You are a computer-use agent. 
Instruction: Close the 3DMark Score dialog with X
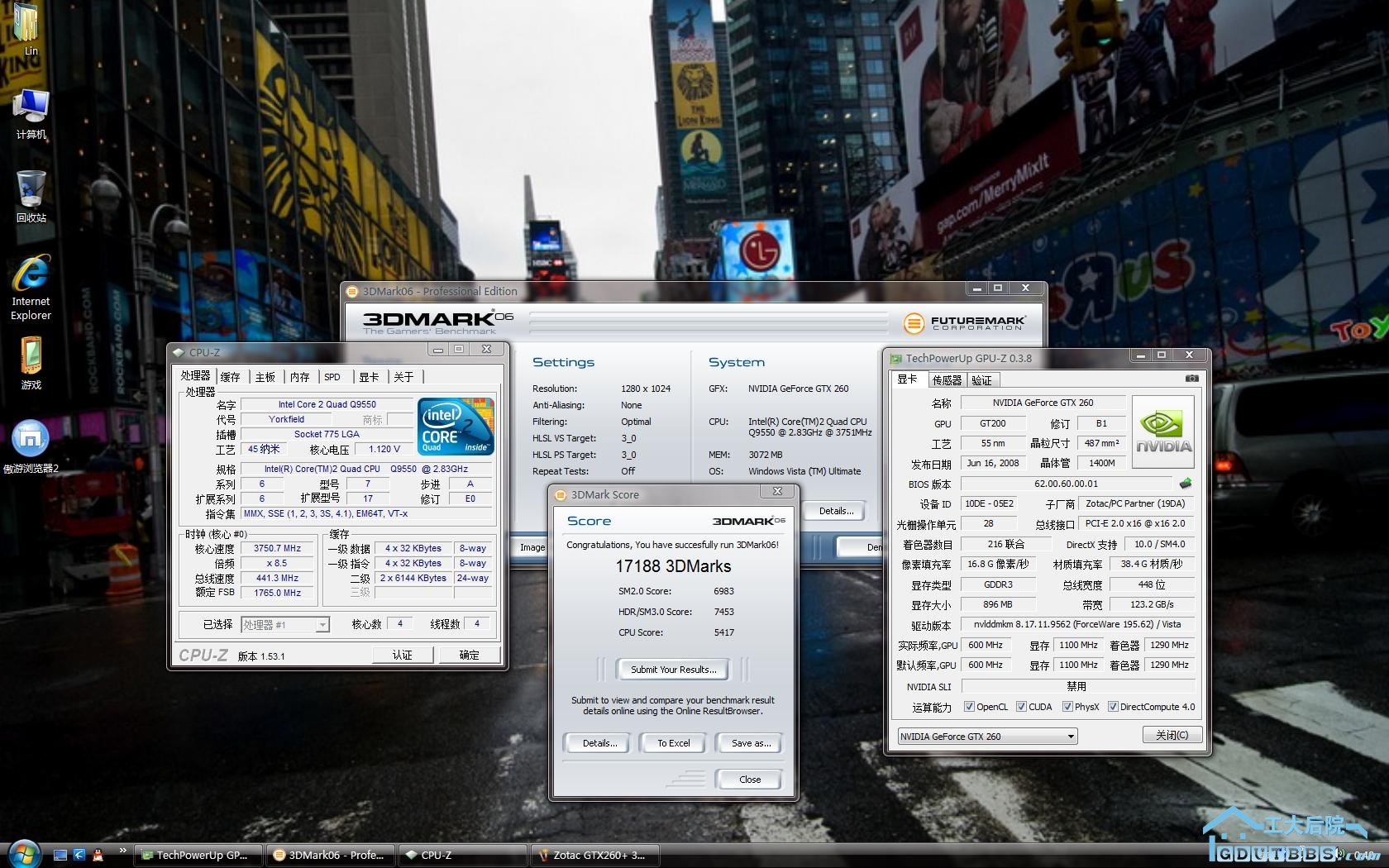point(777,491)
